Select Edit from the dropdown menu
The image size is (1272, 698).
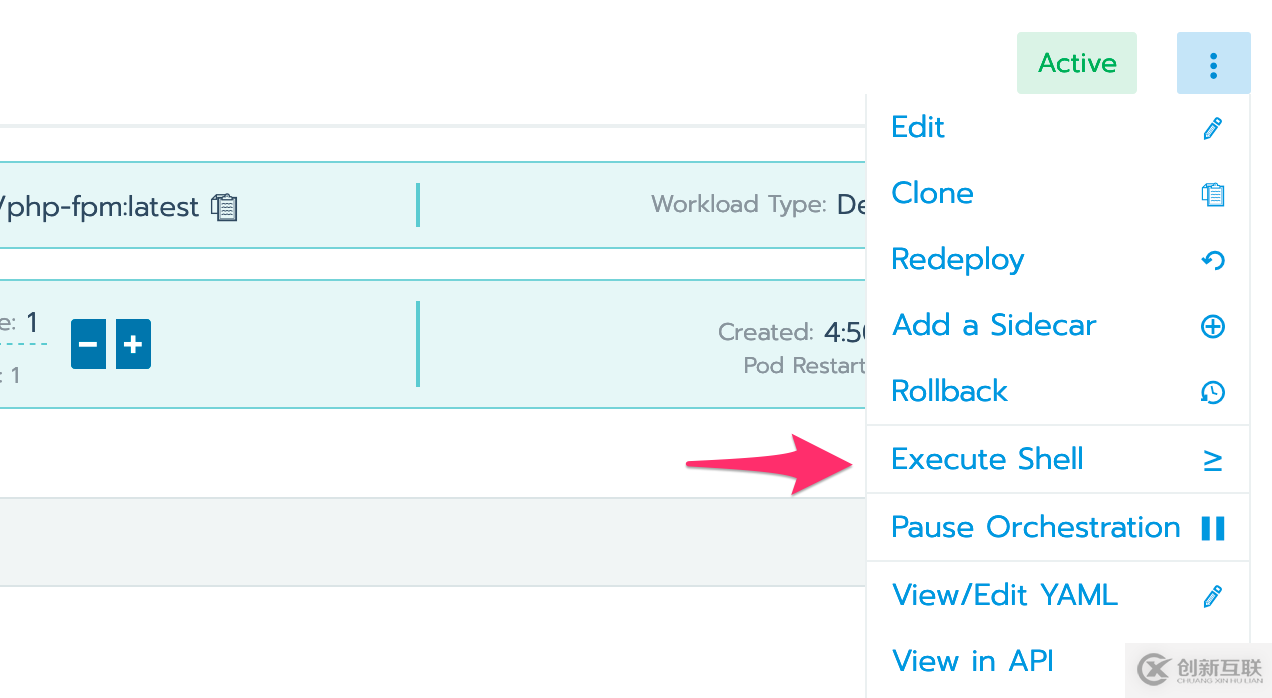[918, 127]
